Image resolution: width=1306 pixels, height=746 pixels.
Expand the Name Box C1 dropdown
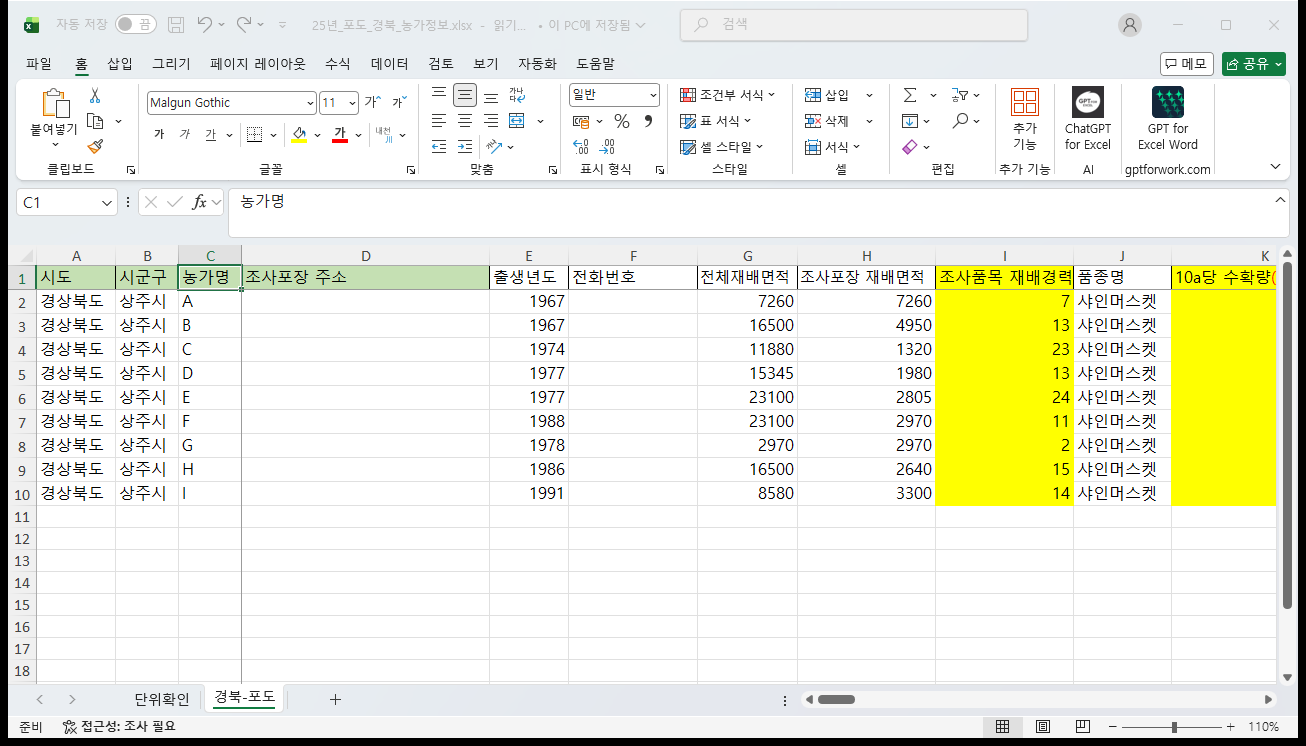(x=108, y=202)
